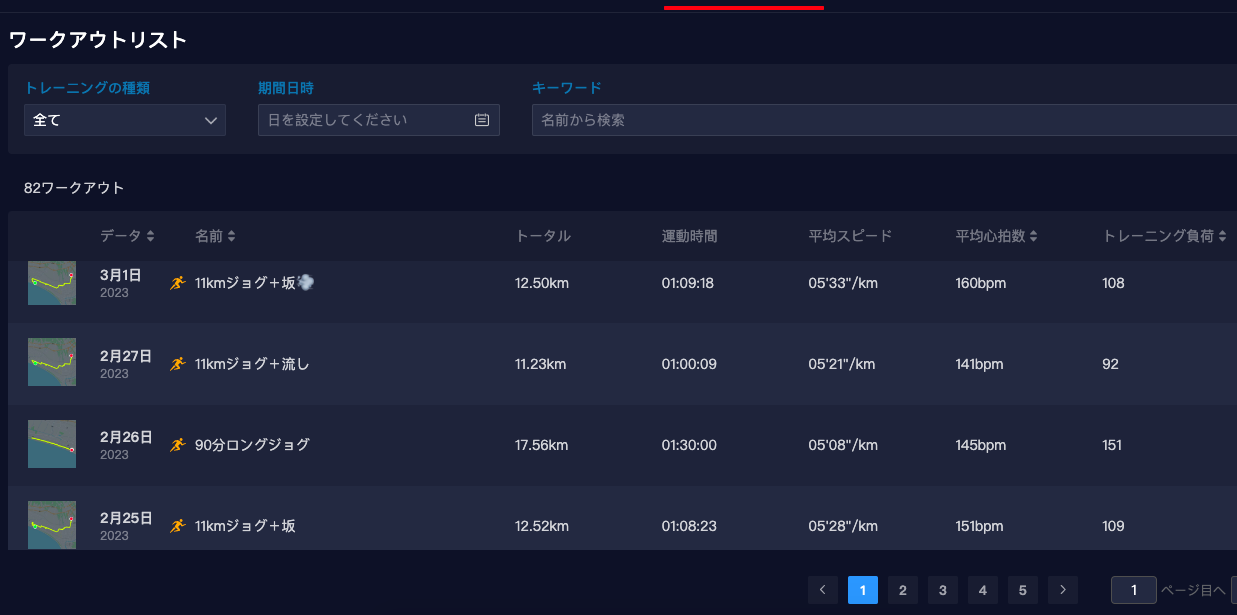Go to previous page arrow
This screenshot has width=1237, height=615.
coord(822,590)
